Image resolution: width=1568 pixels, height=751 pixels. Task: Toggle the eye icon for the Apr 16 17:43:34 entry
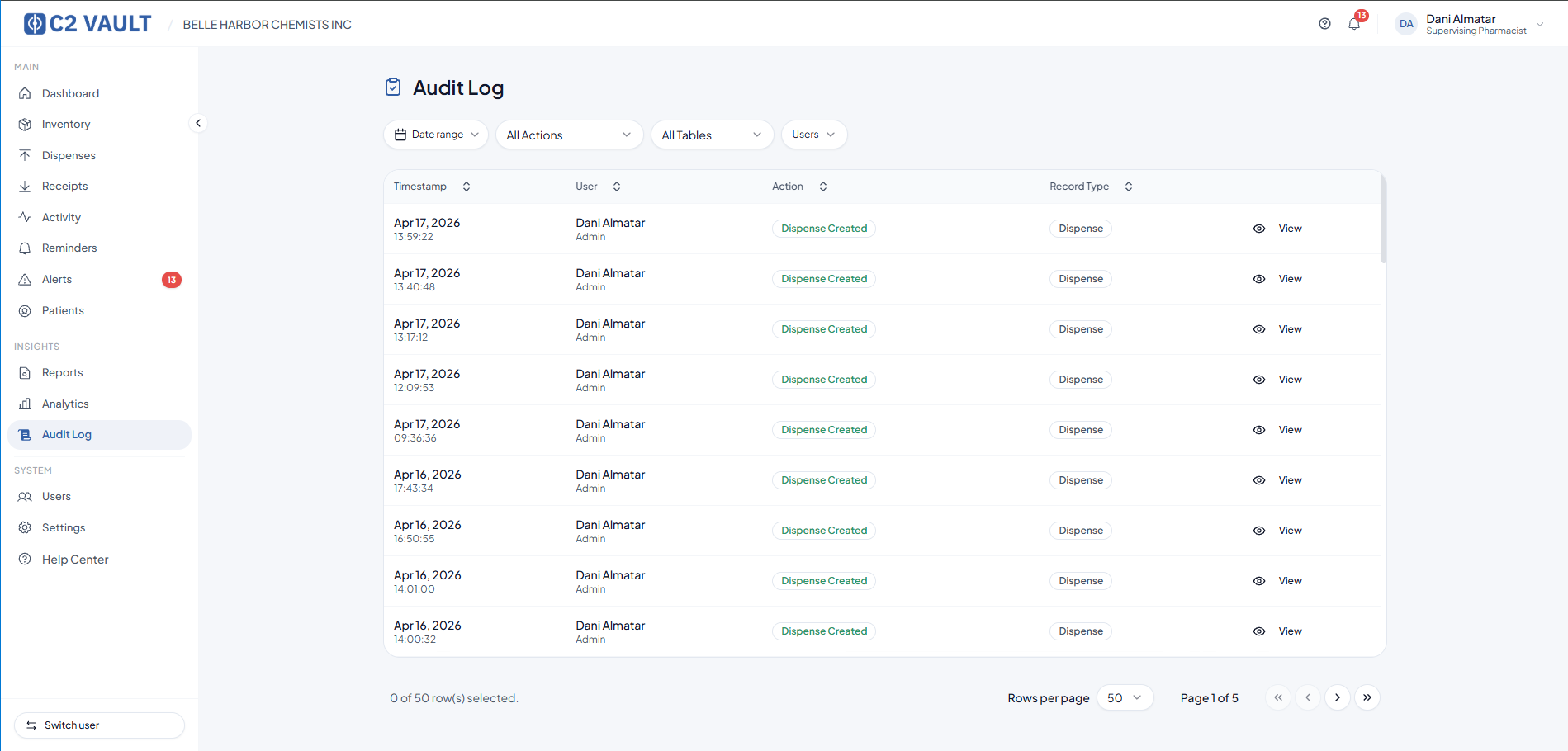click(1259, 479)
